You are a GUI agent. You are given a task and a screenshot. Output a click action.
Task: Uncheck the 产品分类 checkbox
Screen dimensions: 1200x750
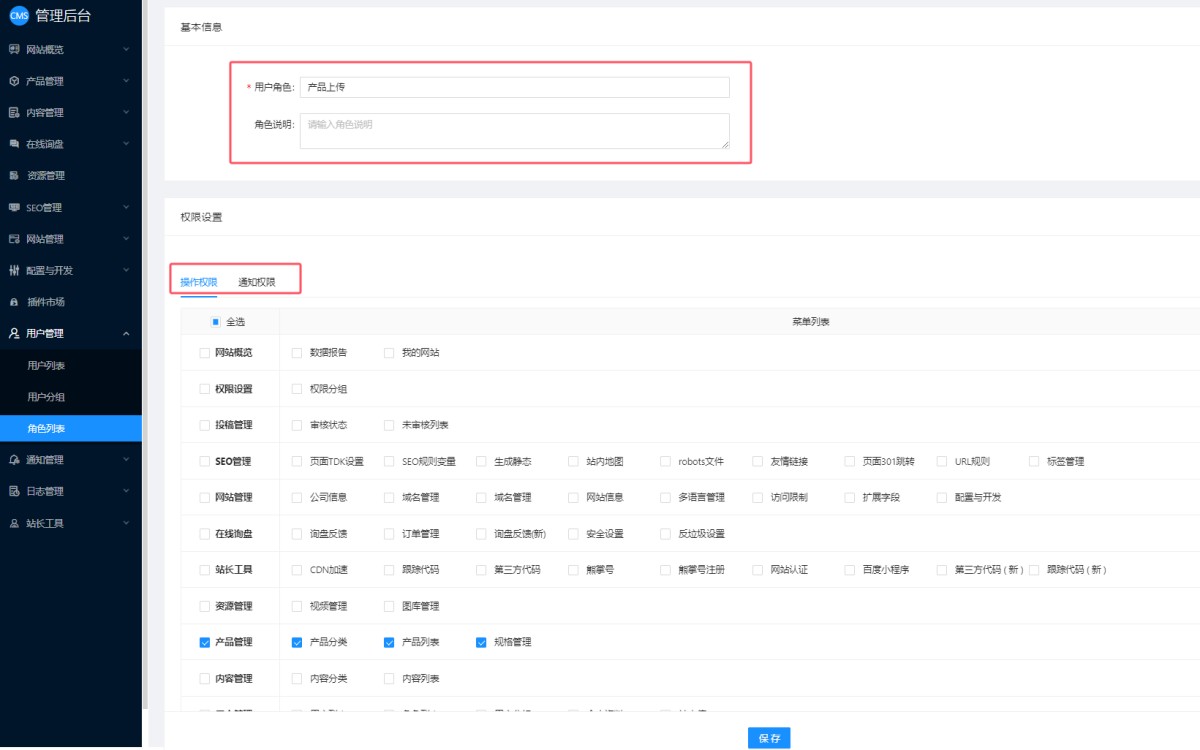click(x=297, y=642)
